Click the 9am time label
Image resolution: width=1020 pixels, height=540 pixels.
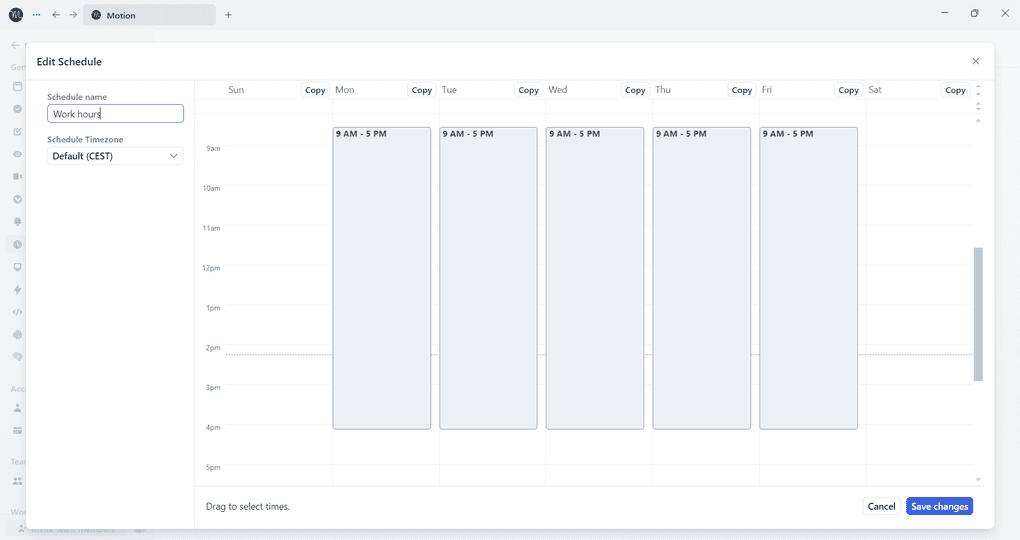click(213, 148)
